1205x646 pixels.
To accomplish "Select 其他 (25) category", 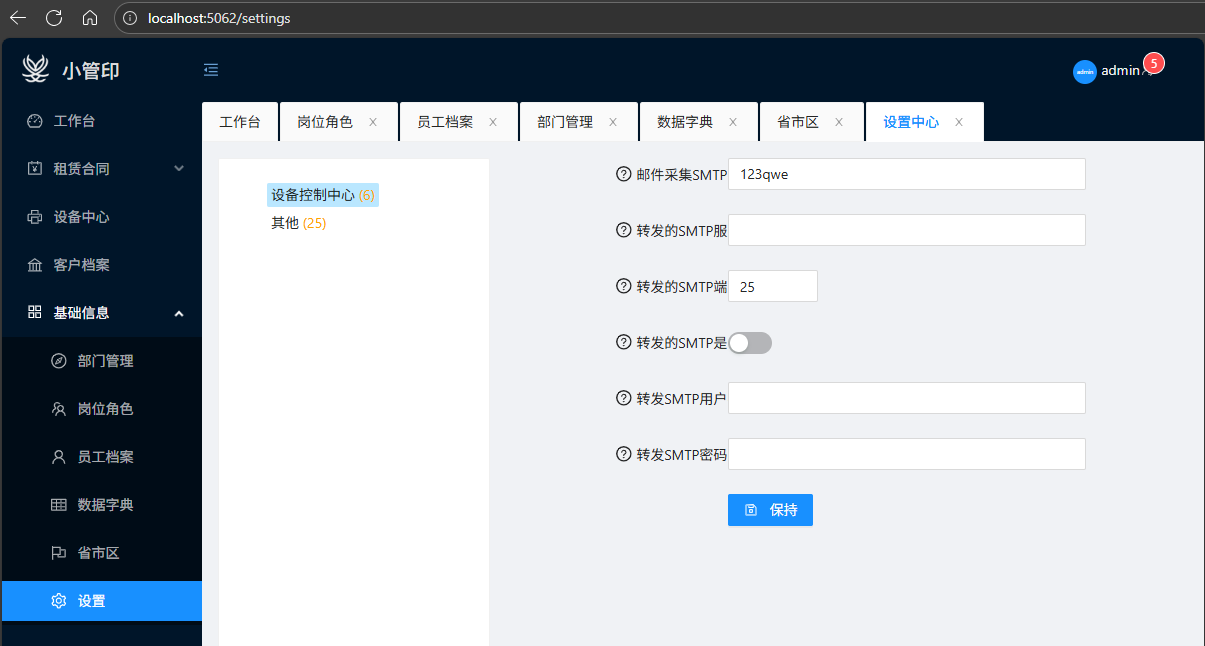I will click(299, 223).
